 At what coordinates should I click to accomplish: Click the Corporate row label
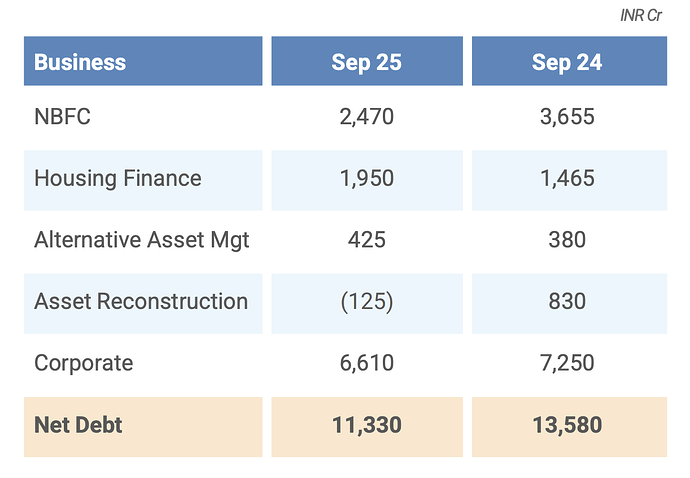(x=83, y=363)
